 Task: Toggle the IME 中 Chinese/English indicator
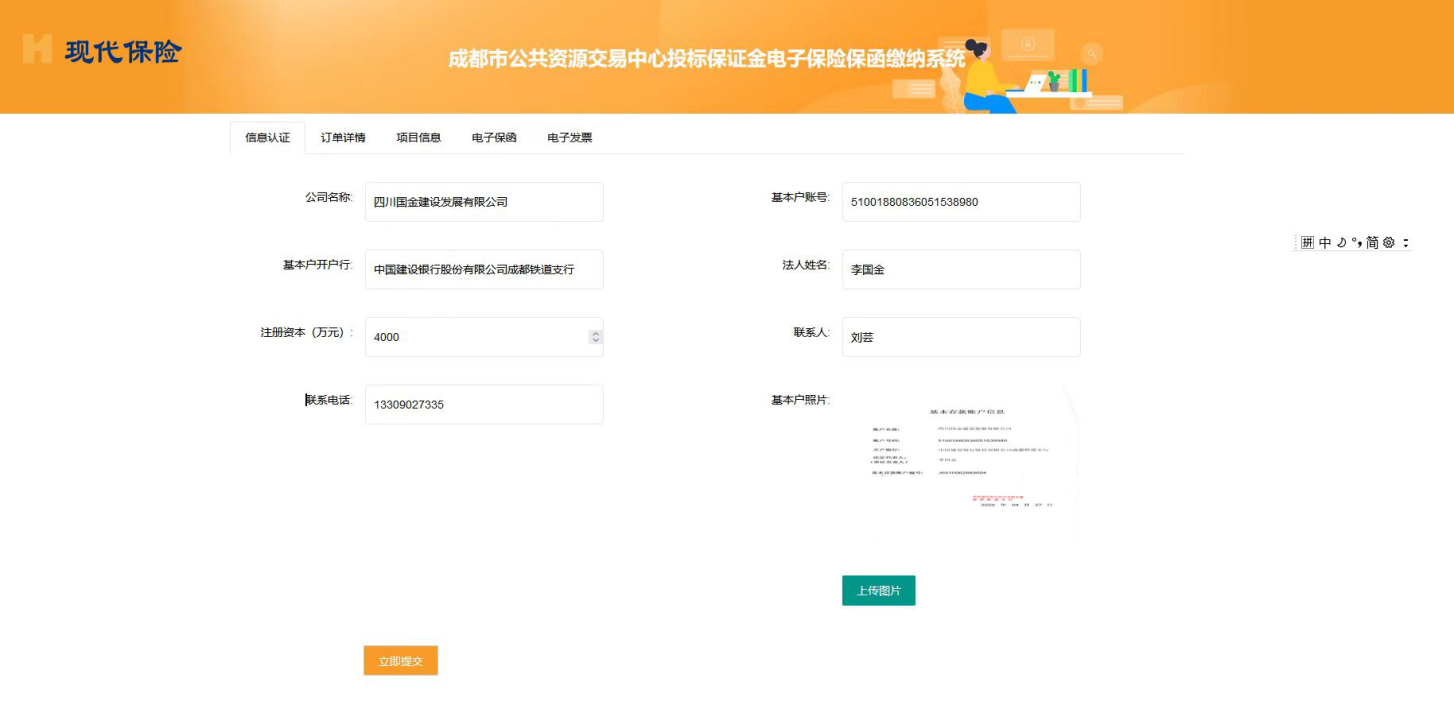(x=1325, y=243)
